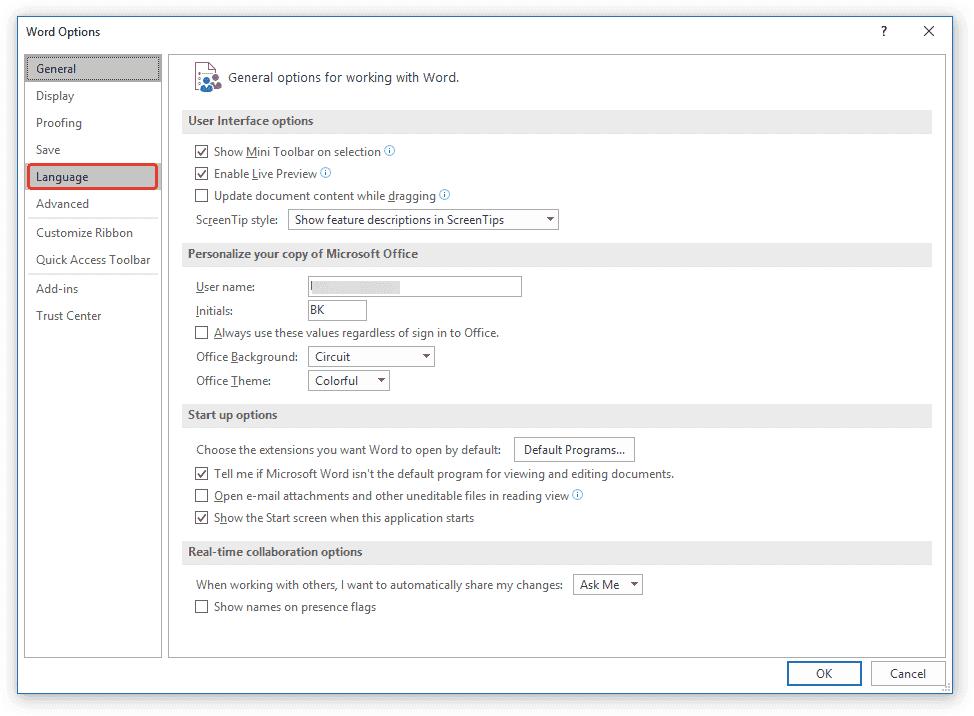Click the Default Programs button
The height and width of the screenshot is (716, 974).
pos(574,450)
